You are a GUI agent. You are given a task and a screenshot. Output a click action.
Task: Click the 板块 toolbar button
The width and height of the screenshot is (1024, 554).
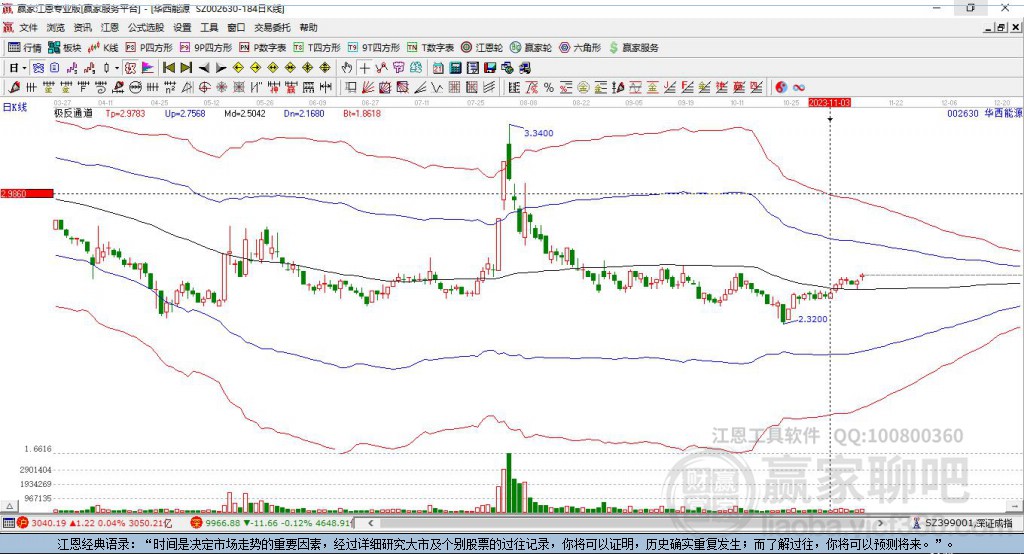point(65,48)
